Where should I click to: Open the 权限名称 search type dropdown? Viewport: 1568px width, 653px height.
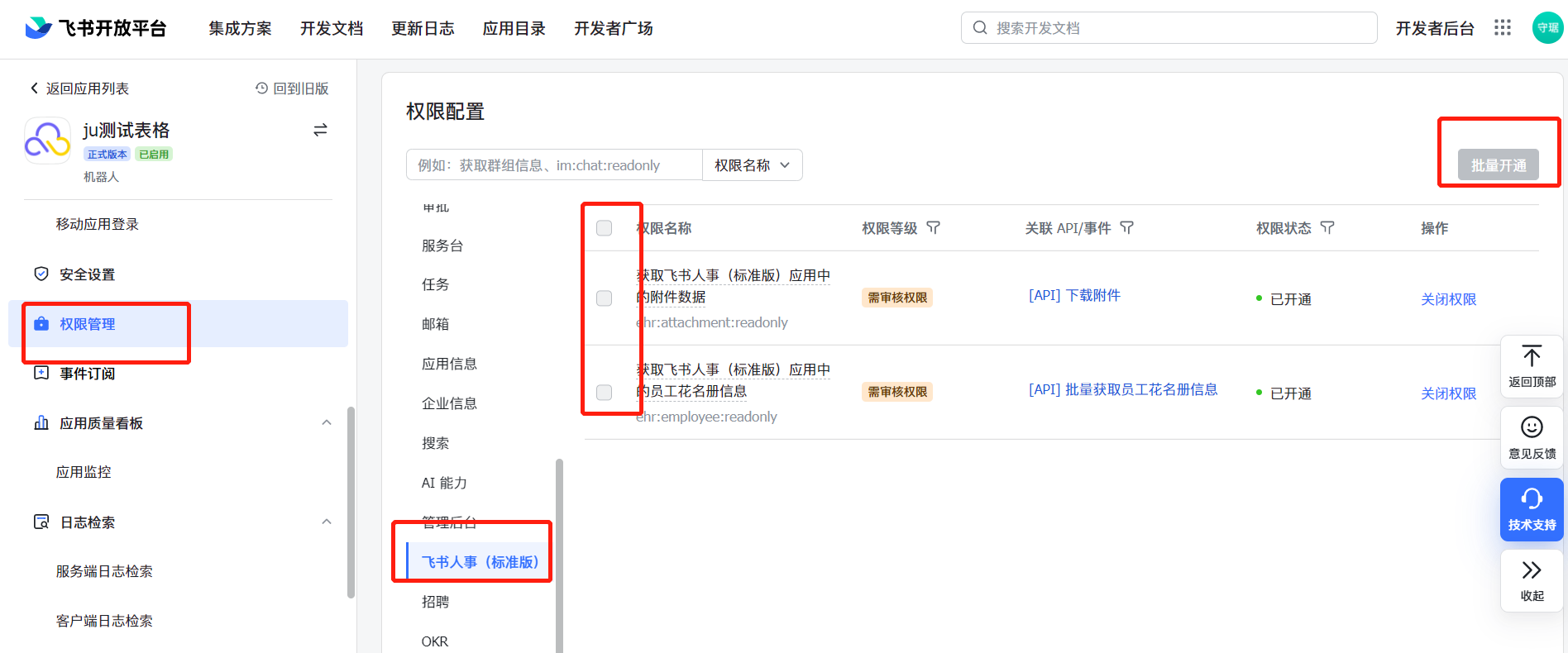pos(753,165)
